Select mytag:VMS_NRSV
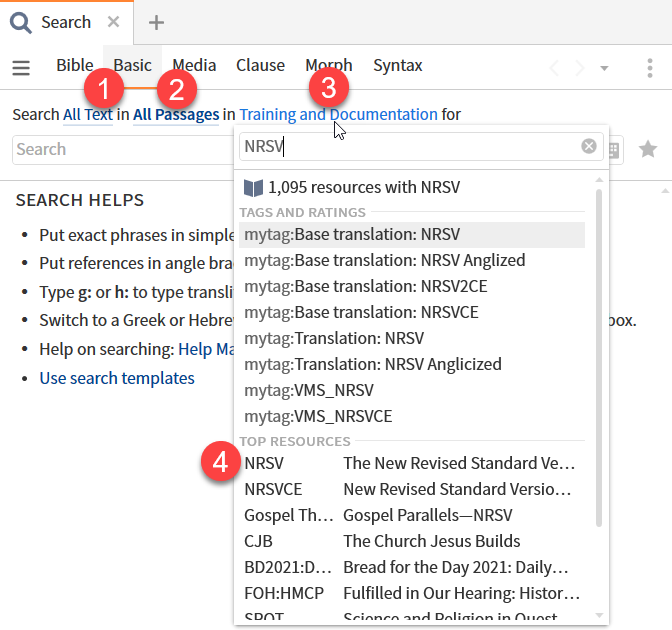The width and height of the screenshot is (672, 630). (412, 390)
